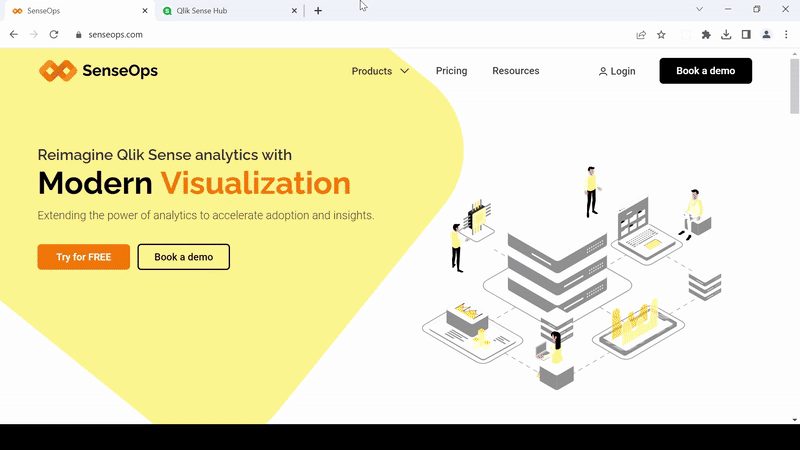This screenshot has width=800, height=450.
Task: Click the page vertical scrollbar thumb
Action: click(x=794, y=86)
